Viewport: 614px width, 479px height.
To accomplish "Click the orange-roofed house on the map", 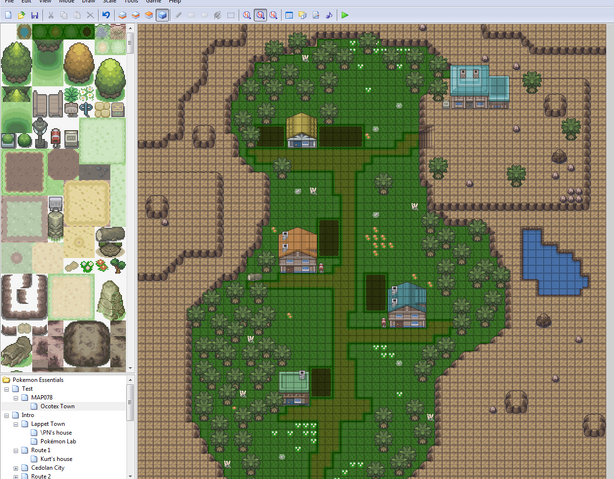I will coord(298,251).
